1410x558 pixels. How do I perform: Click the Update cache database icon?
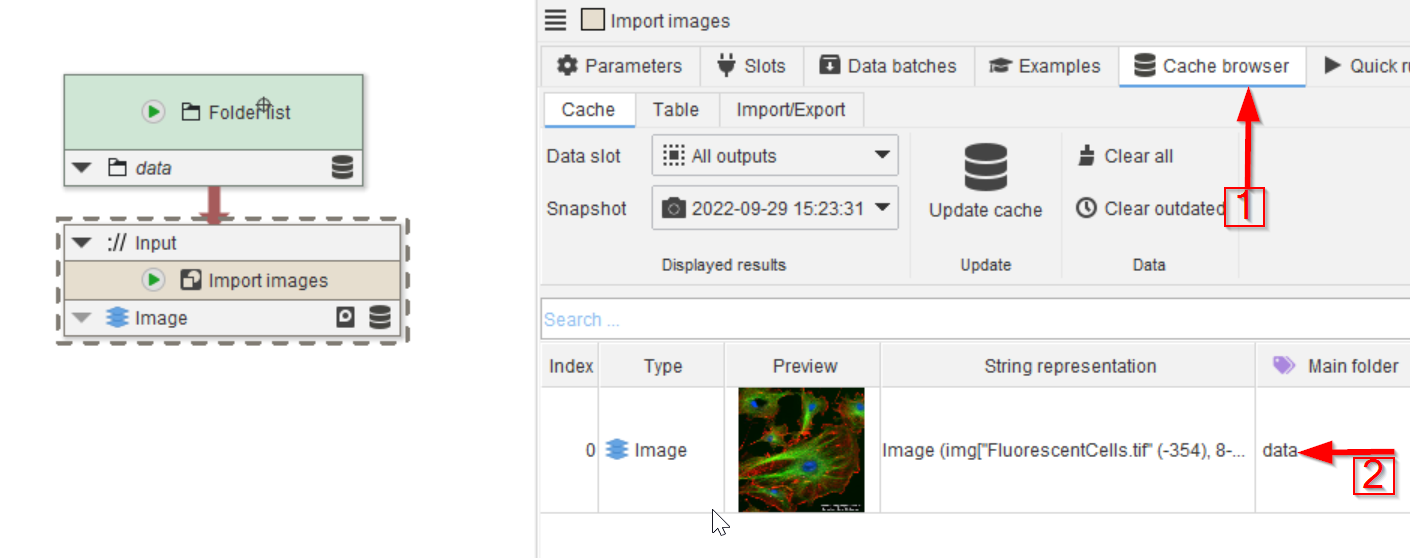(985, 168)
